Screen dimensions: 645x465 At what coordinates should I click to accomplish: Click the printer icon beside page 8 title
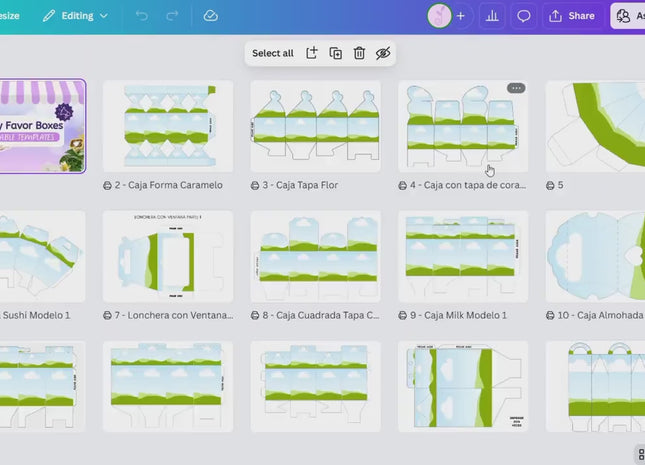tap(255, 316)
